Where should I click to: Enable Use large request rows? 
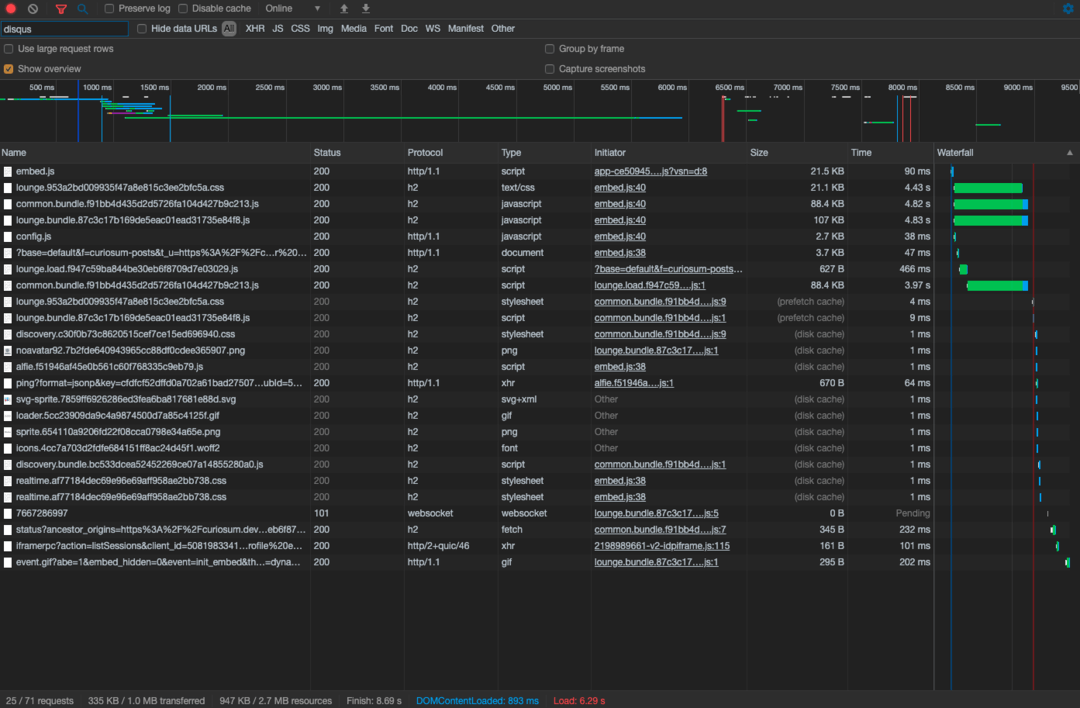[9, 49]
